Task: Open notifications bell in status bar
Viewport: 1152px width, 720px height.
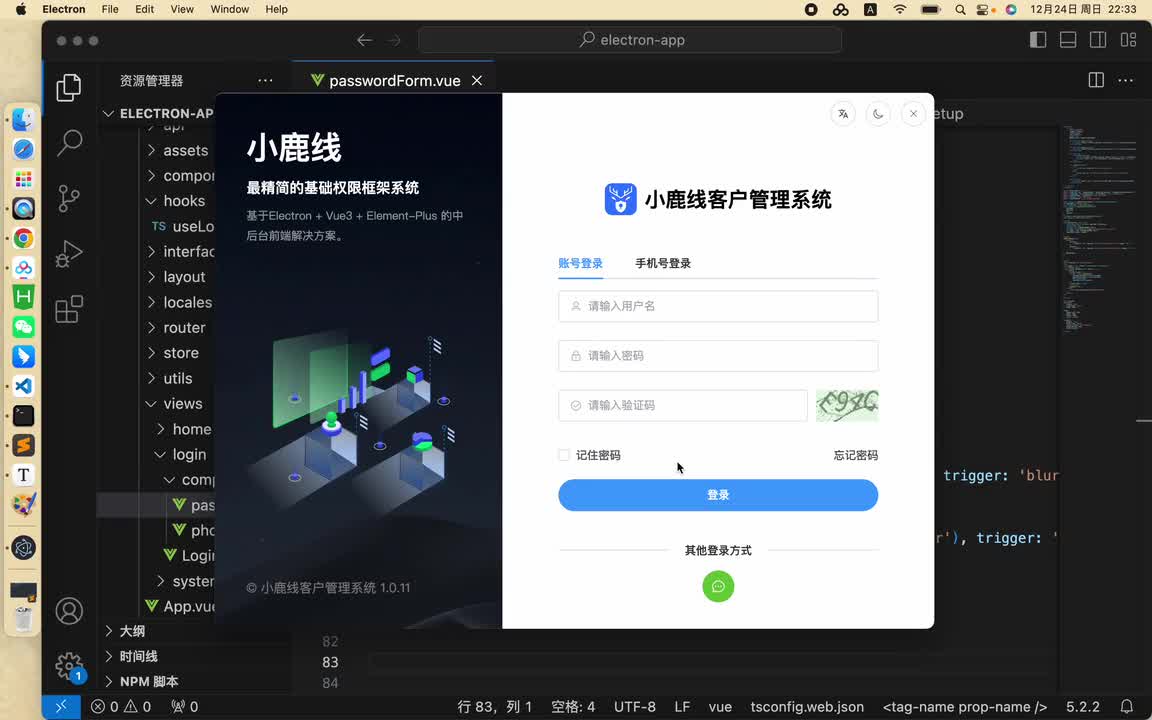Action: click(x=1126, y=707)
